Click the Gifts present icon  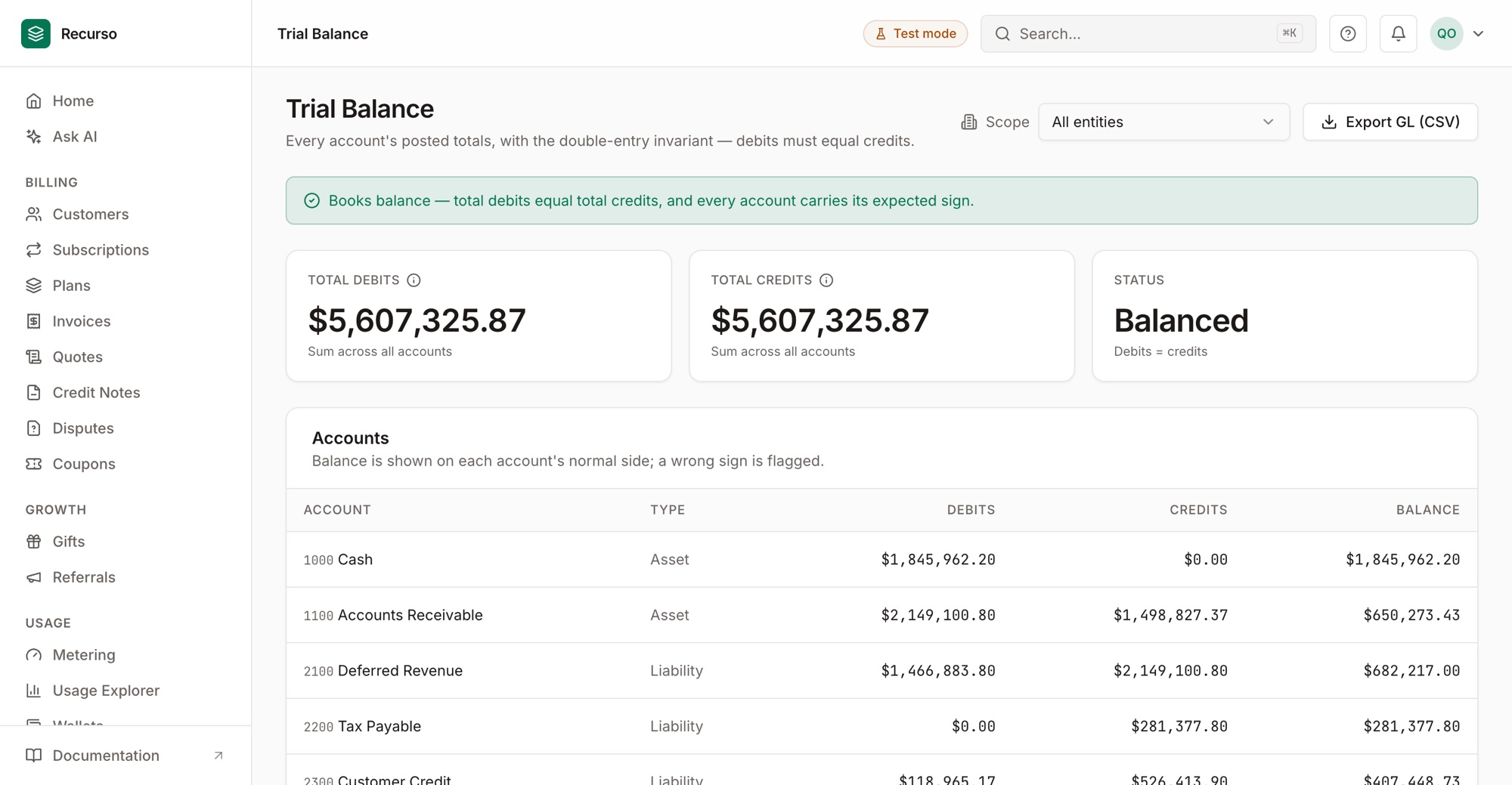[33, 542]
